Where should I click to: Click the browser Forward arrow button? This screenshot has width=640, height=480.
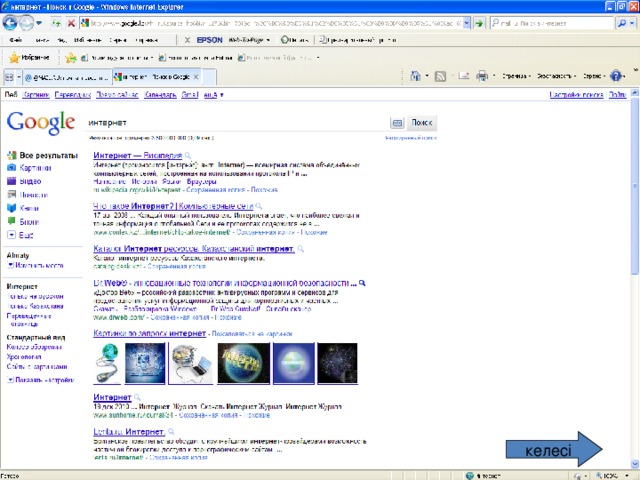click(x=27, y=23)
